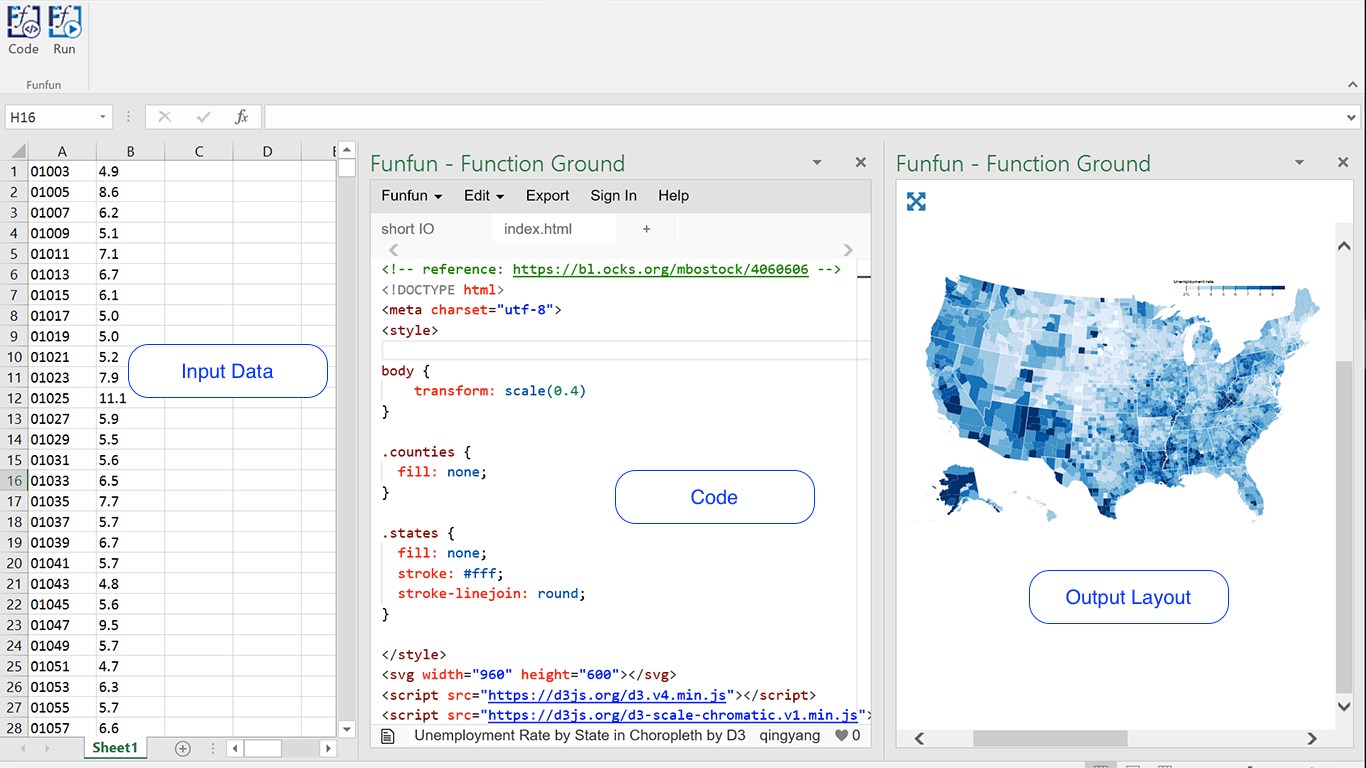Expand the output preview to full screen
Image resolution: width=1366 pixels, height=768 pixels.
coord(916,202)
